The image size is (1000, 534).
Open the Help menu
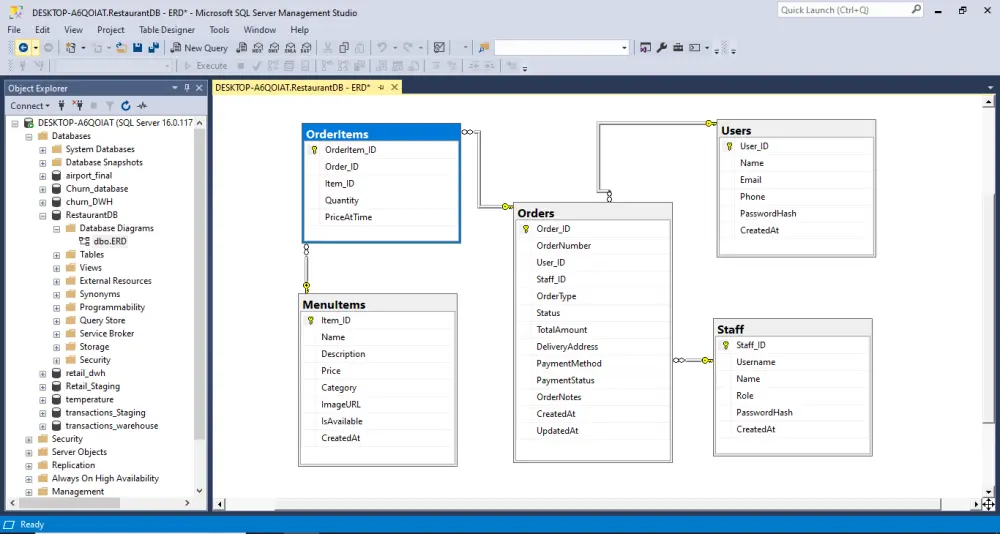[x=299, y=30]
